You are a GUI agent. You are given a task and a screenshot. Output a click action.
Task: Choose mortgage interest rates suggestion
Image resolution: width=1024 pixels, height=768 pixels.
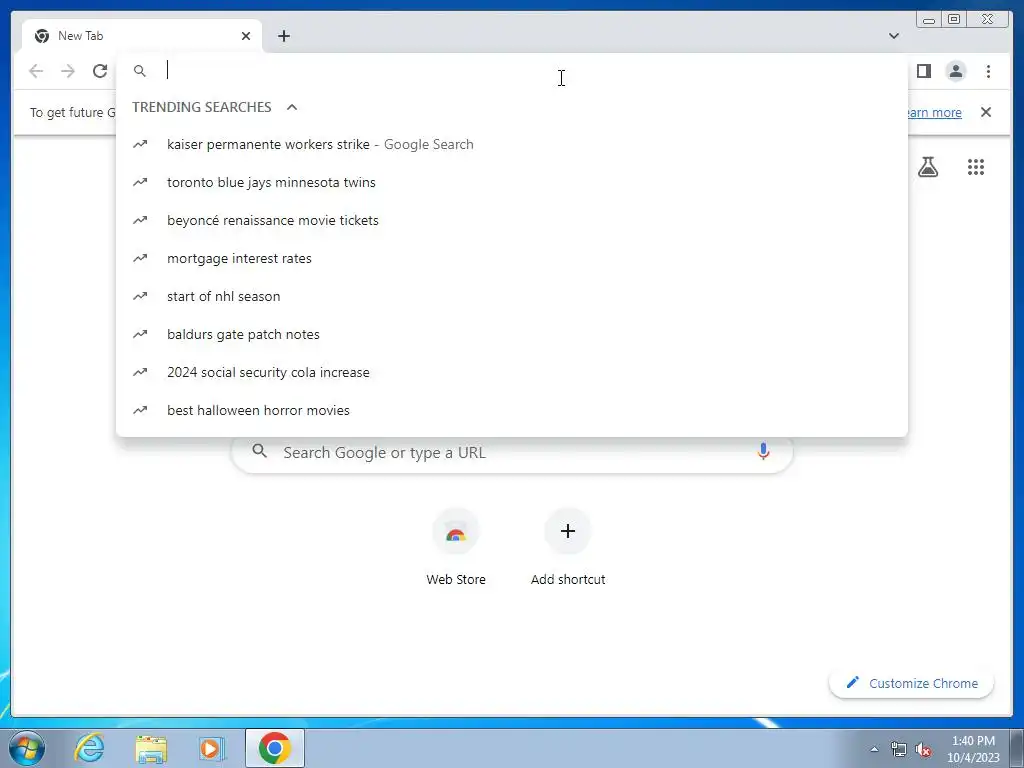coord(511,258)
